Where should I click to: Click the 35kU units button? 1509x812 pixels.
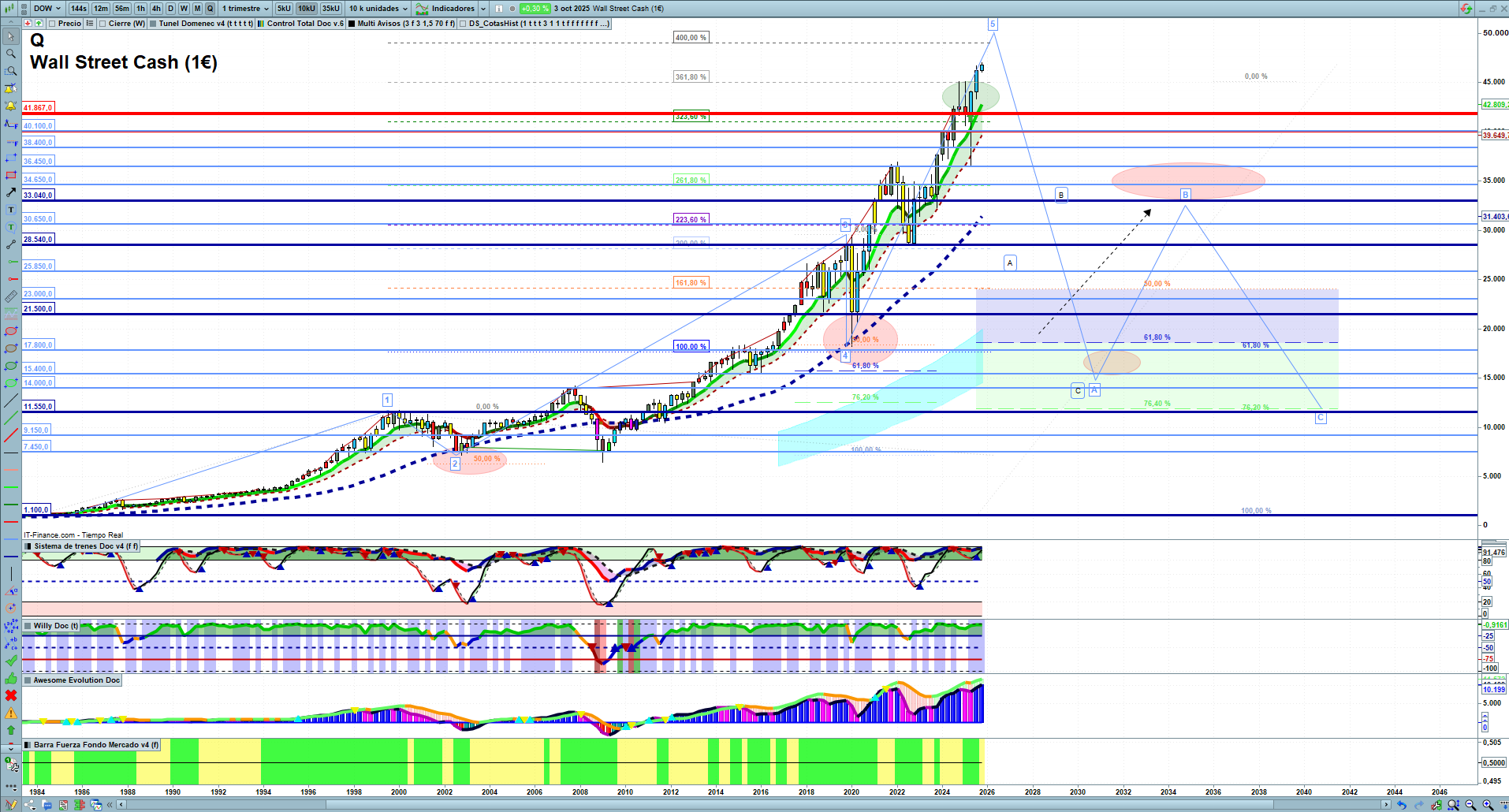(x=331, y=9)
